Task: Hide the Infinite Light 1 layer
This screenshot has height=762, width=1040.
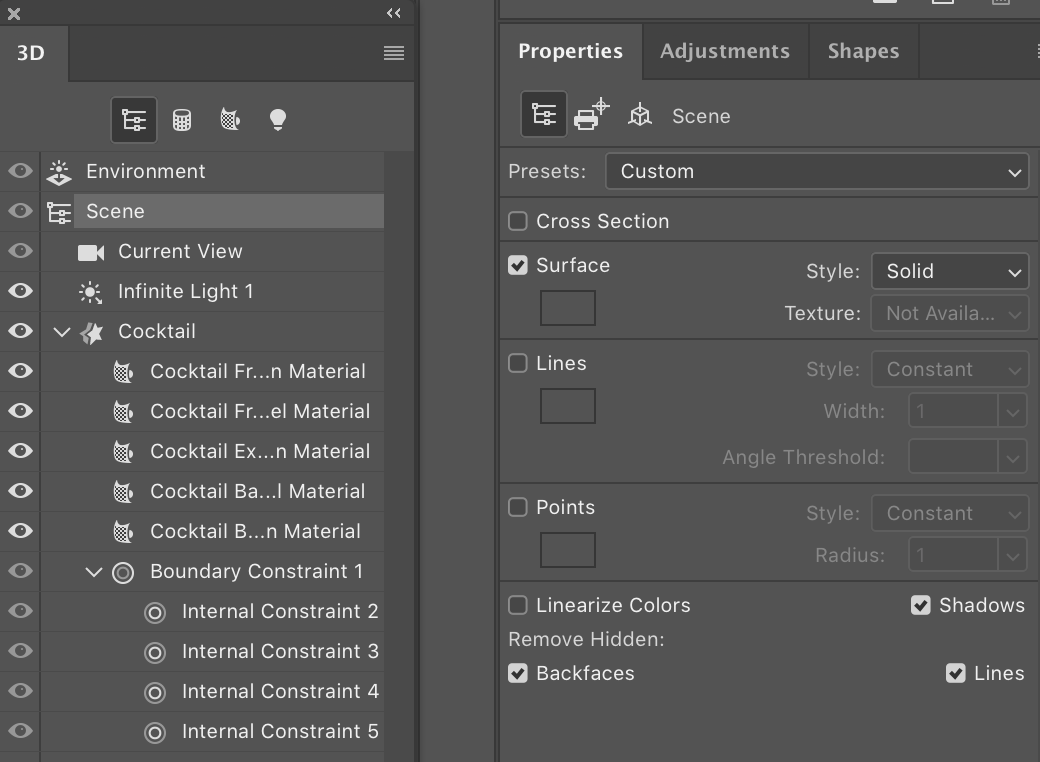Action: 20,291
